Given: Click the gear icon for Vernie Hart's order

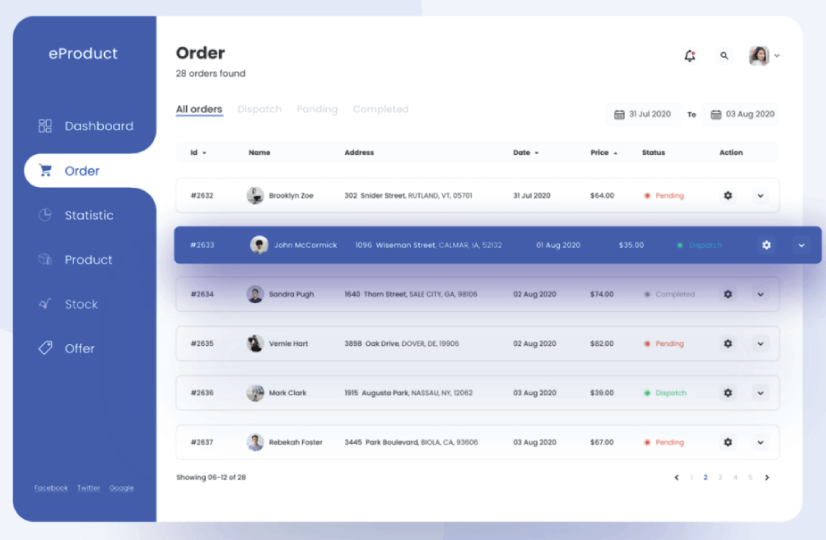Looking at the screenshot, I should pyautogui.click(x=728, y=344).
